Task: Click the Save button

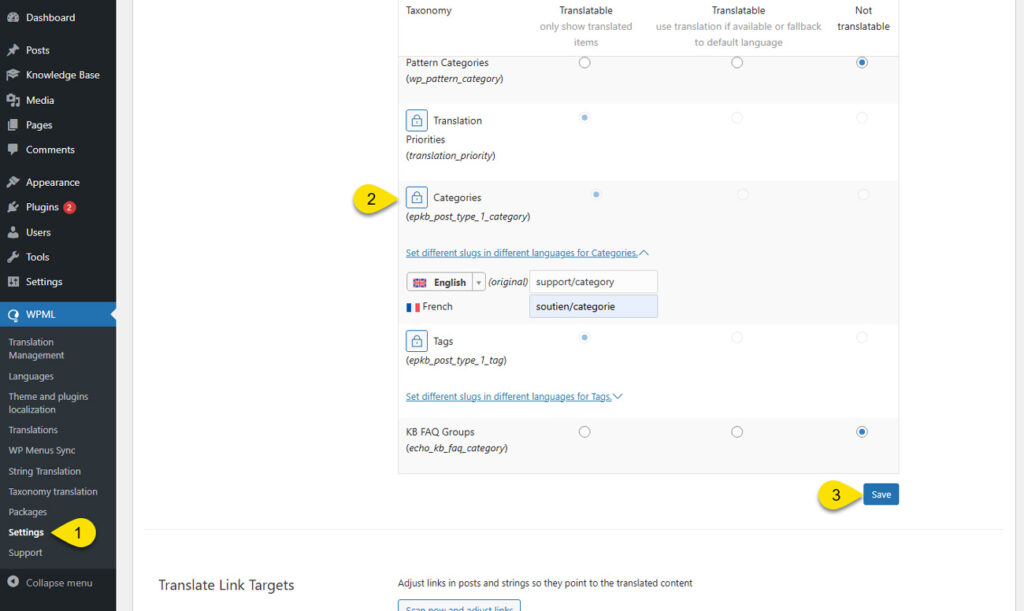Action: pyautogui.click(x=881, y=494)
